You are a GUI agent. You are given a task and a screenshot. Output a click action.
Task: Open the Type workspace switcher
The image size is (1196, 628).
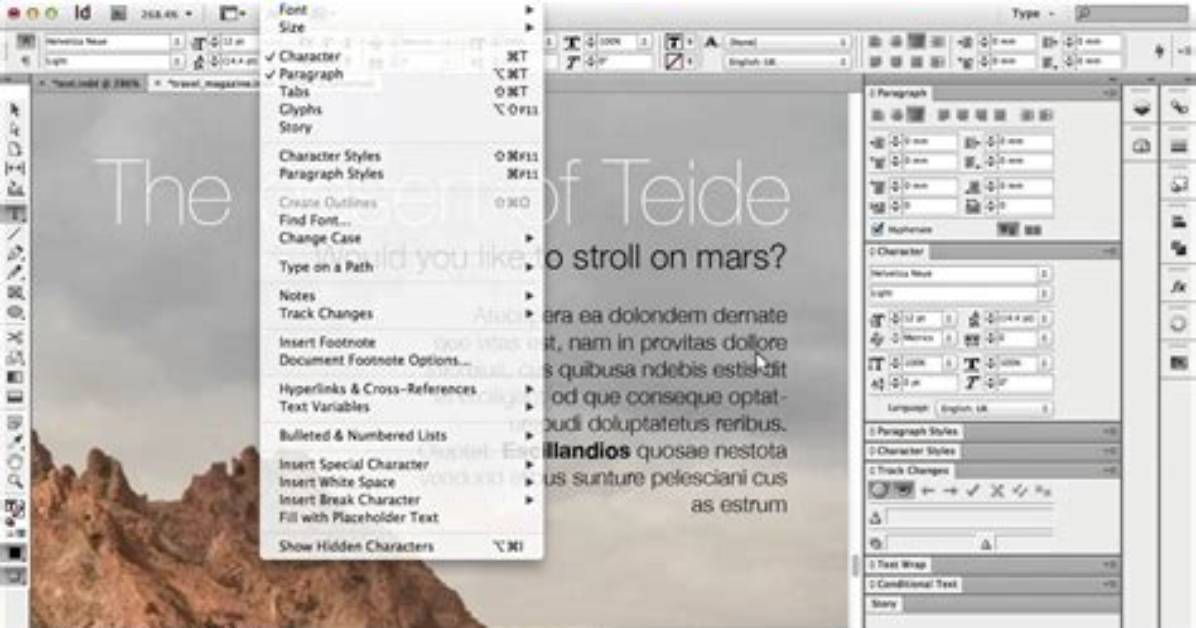pyautogui.click(x=1034, y=13)
